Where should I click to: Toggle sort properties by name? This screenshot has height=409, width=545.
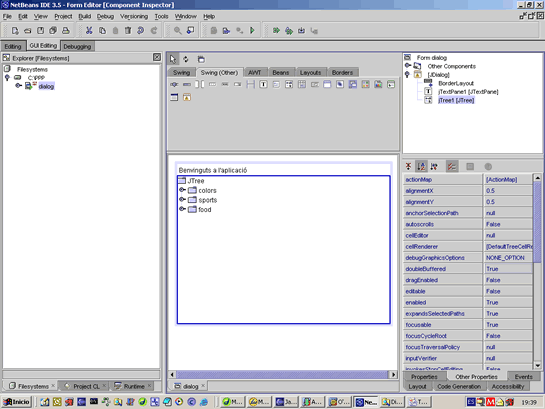[x=421, y=166]
